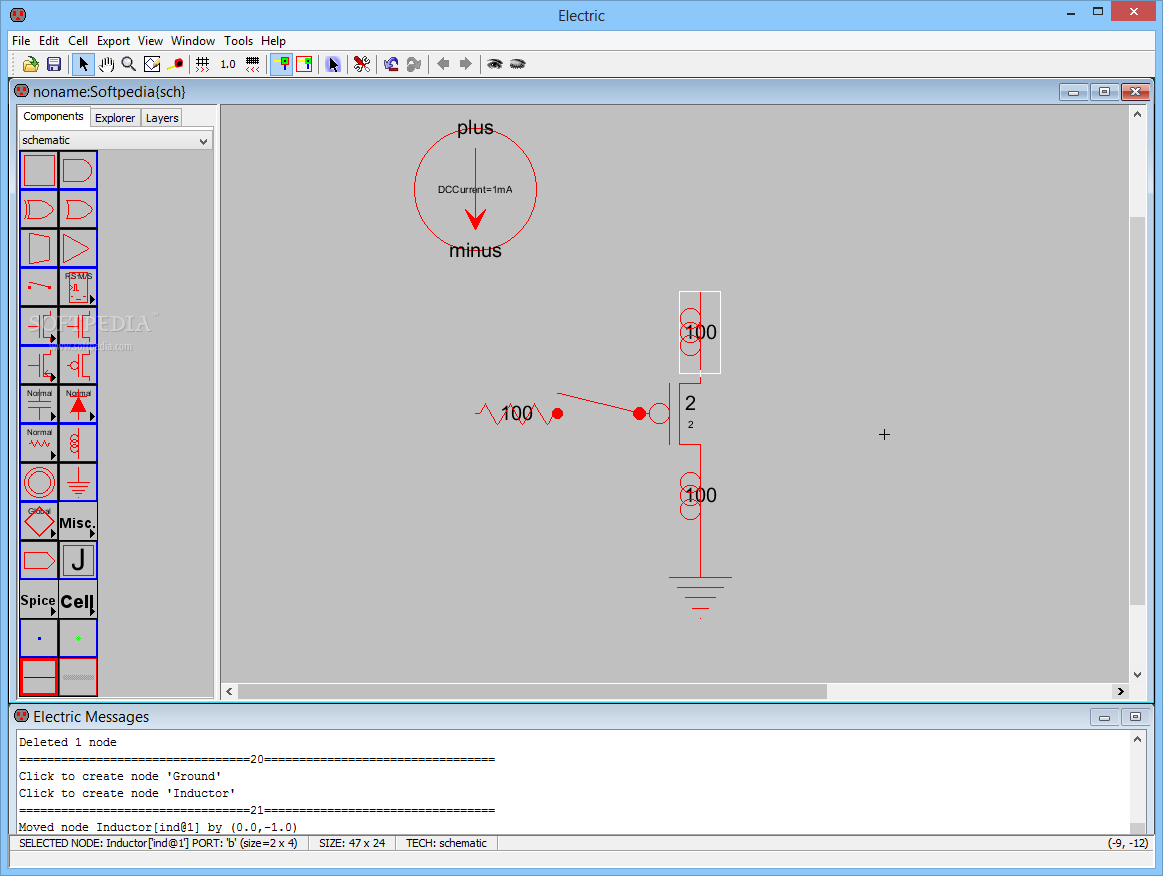Open library with the folder icon
Viewport: 1163px width, 876px height.
(x=30, y=65)
